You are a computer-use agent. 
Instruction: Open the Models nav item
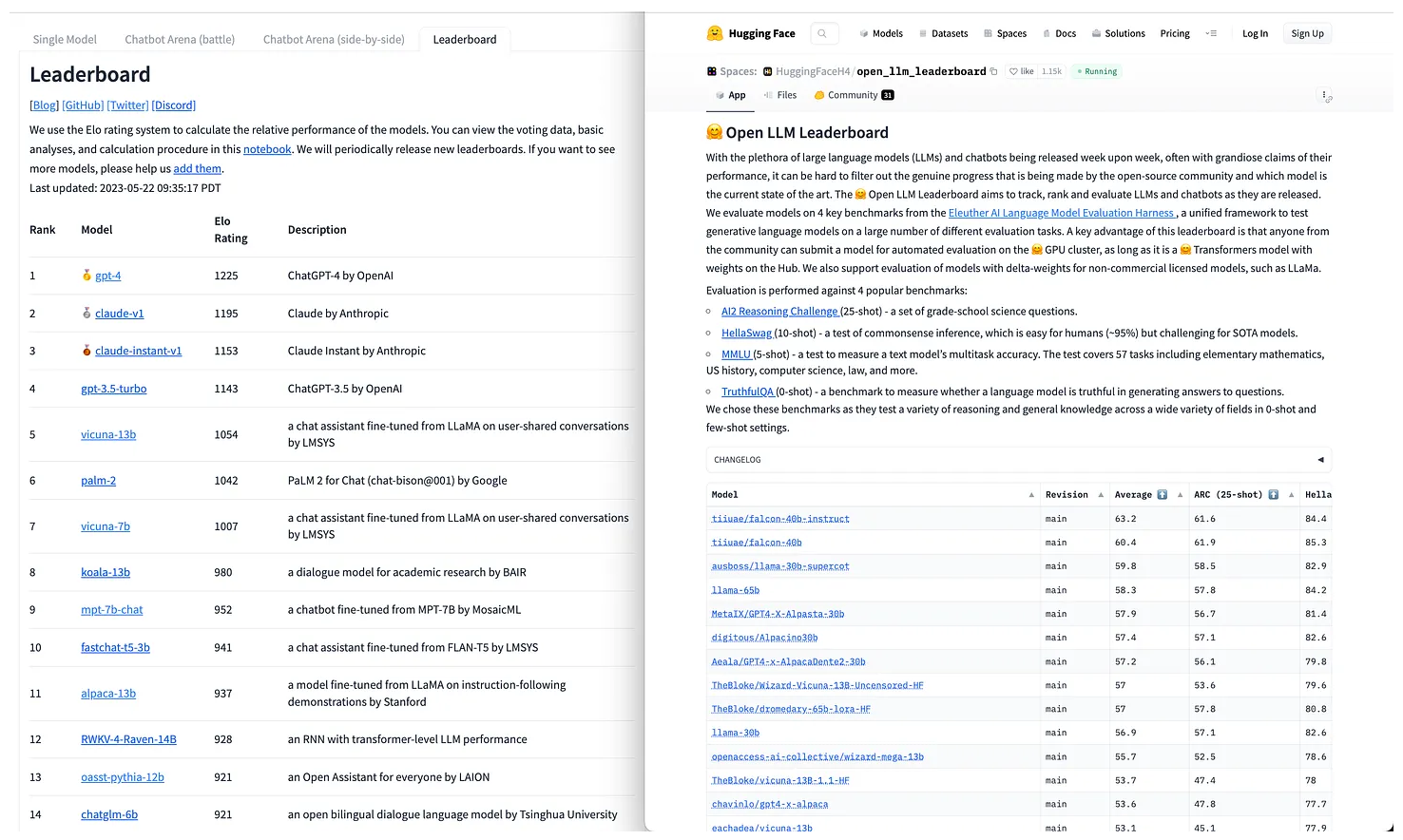point(881,33)
